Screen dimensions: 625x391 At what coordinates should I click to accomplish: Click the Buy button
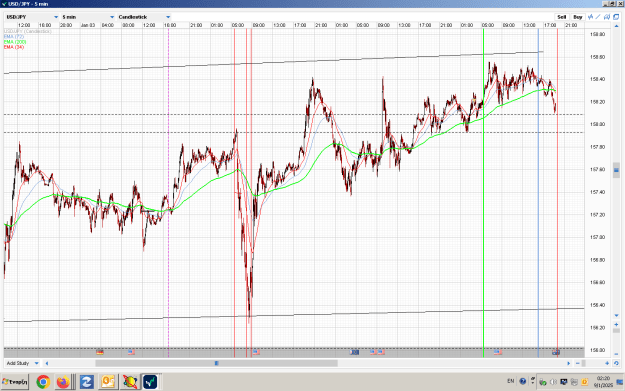[578, 17]
